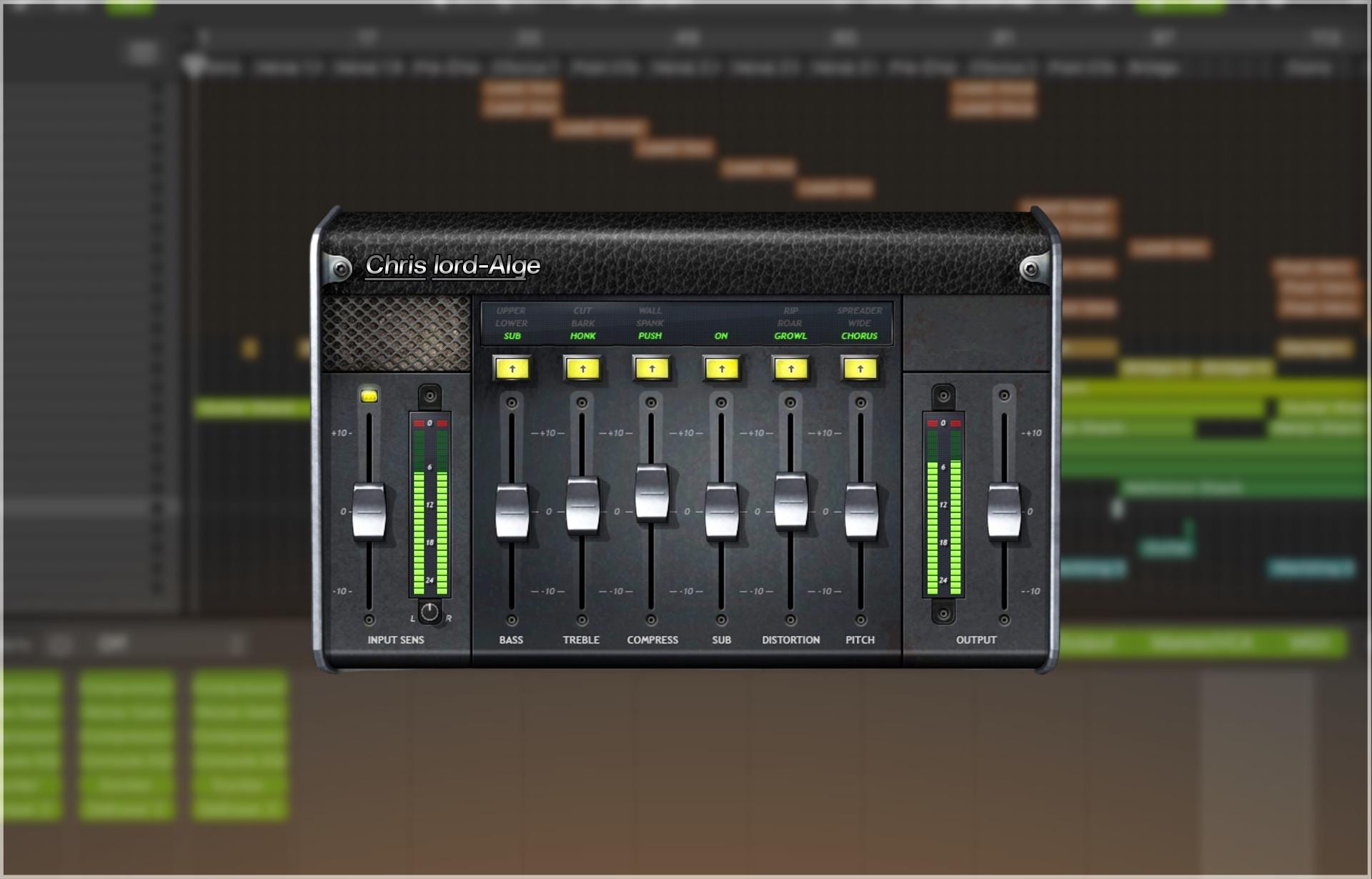Image resolution: width=1372 pixels, height=879 pixels.
Task: Click the output level meter
Action: point(943,505)
